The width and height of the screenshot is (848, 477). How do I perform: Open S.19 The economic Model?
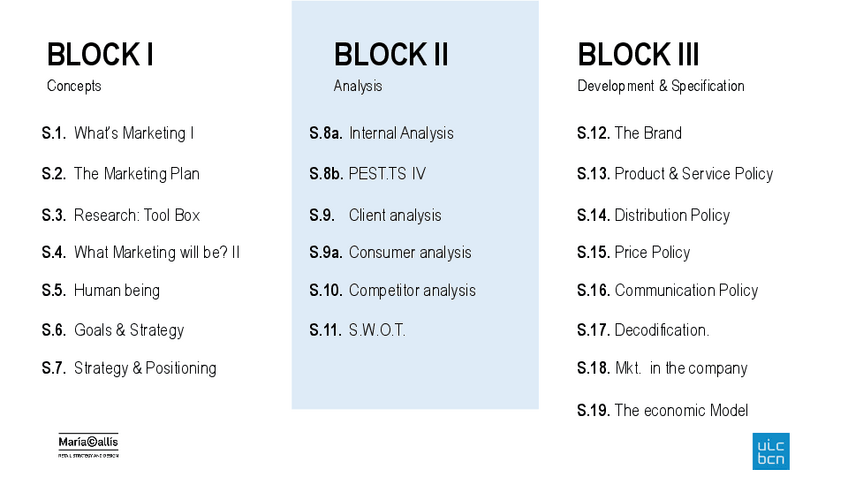662,410
